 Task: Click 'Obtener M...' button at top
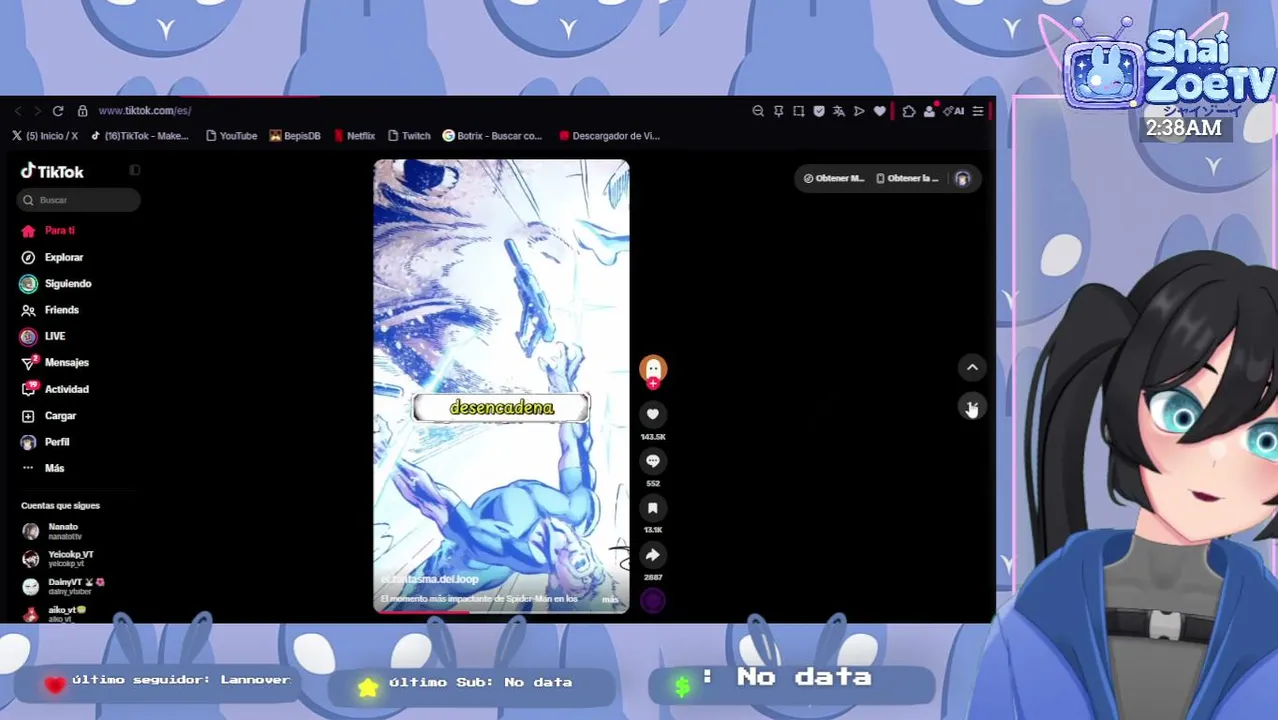[x=834, y=178]
